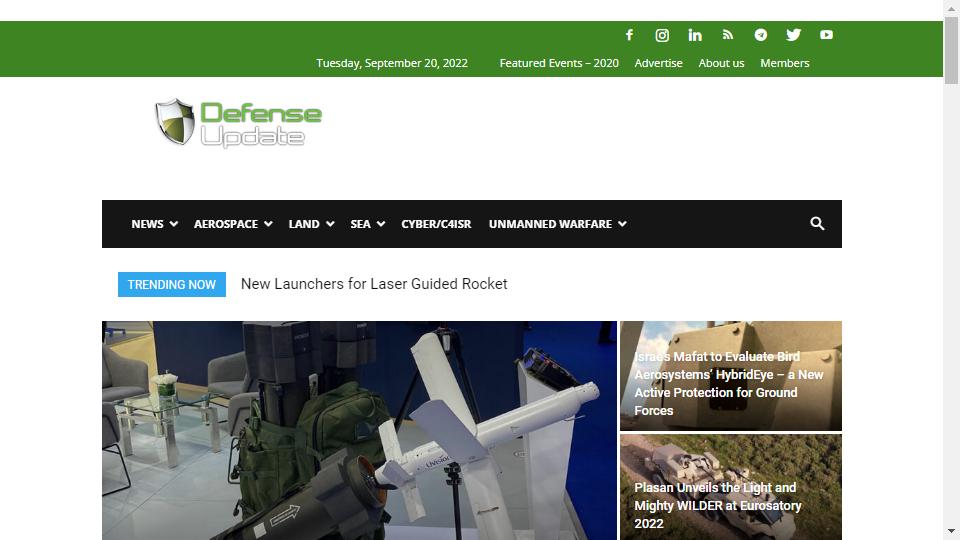Expand the AEROSPACE menu chevron
Image resolution: width=960 pixels, height=540 pixels.
pos(268,224)
